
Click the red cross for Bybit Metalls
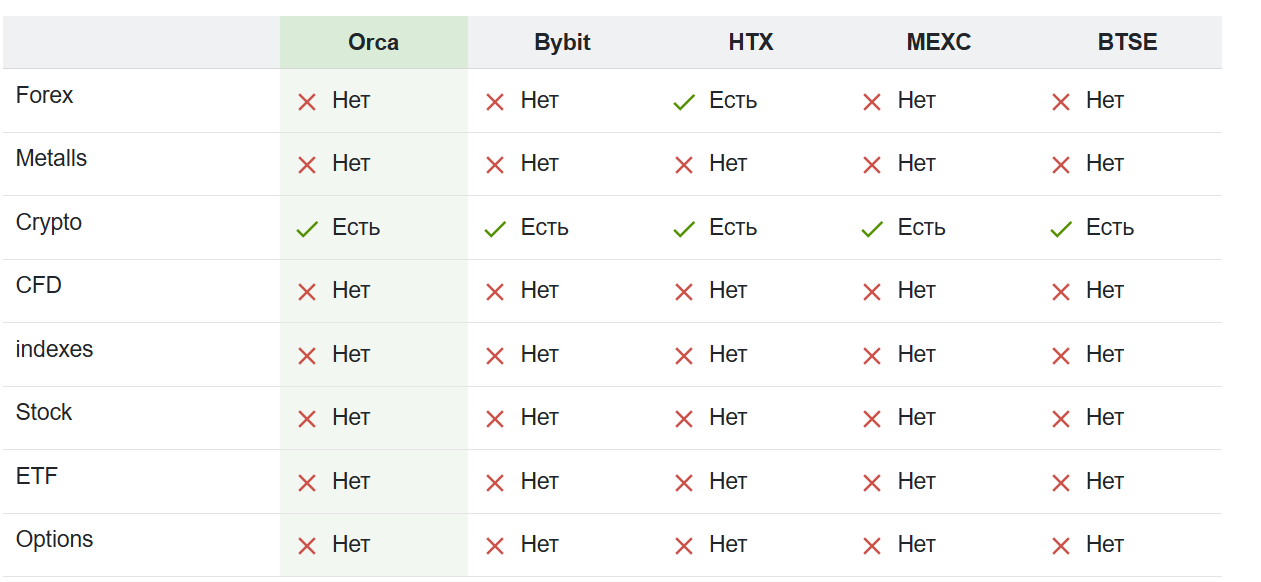point(495,165)
